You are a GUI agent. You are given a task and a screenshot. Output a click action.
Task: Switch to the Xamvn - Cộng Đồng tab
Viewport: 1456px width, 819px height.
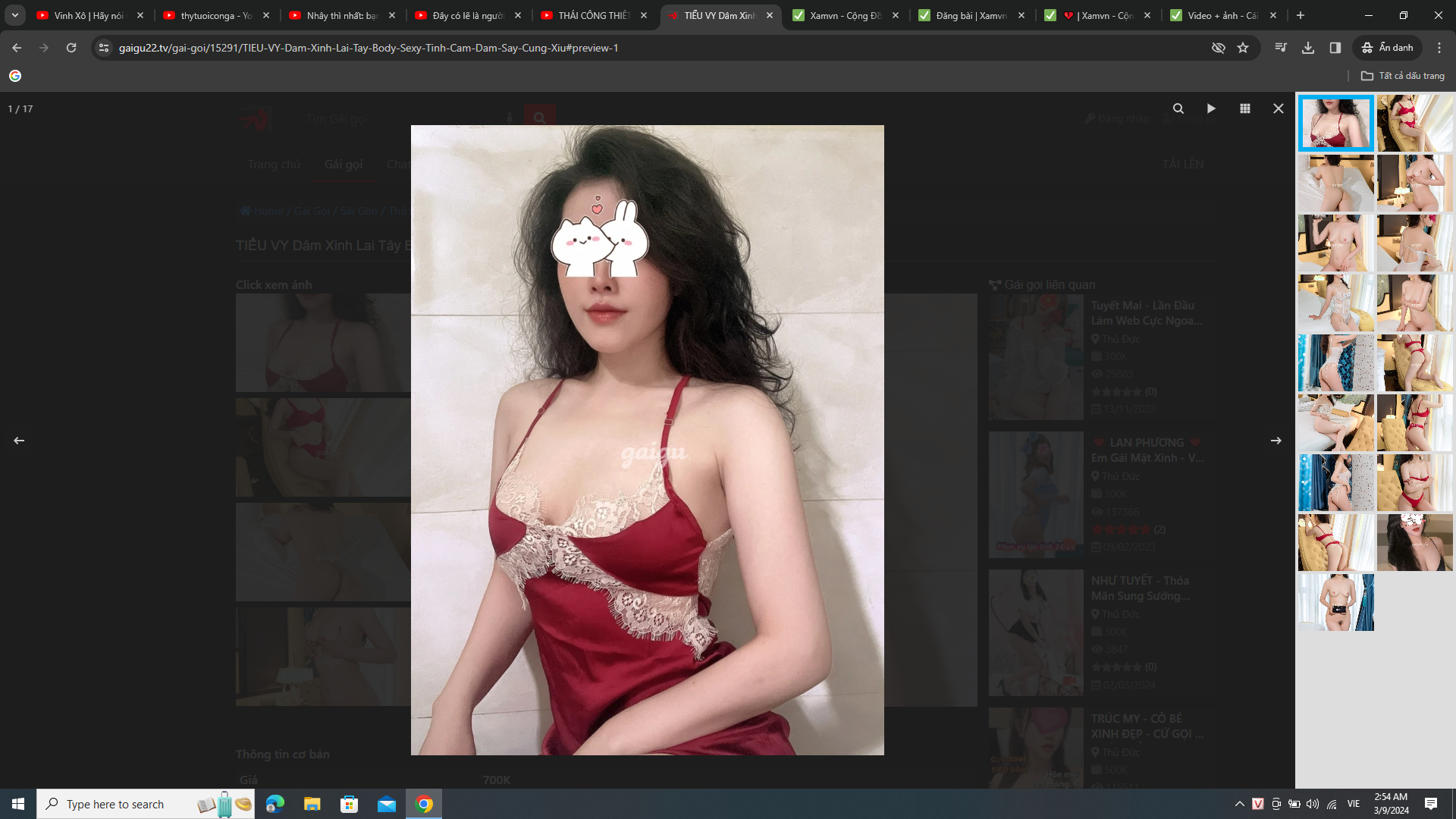point(842,15)
